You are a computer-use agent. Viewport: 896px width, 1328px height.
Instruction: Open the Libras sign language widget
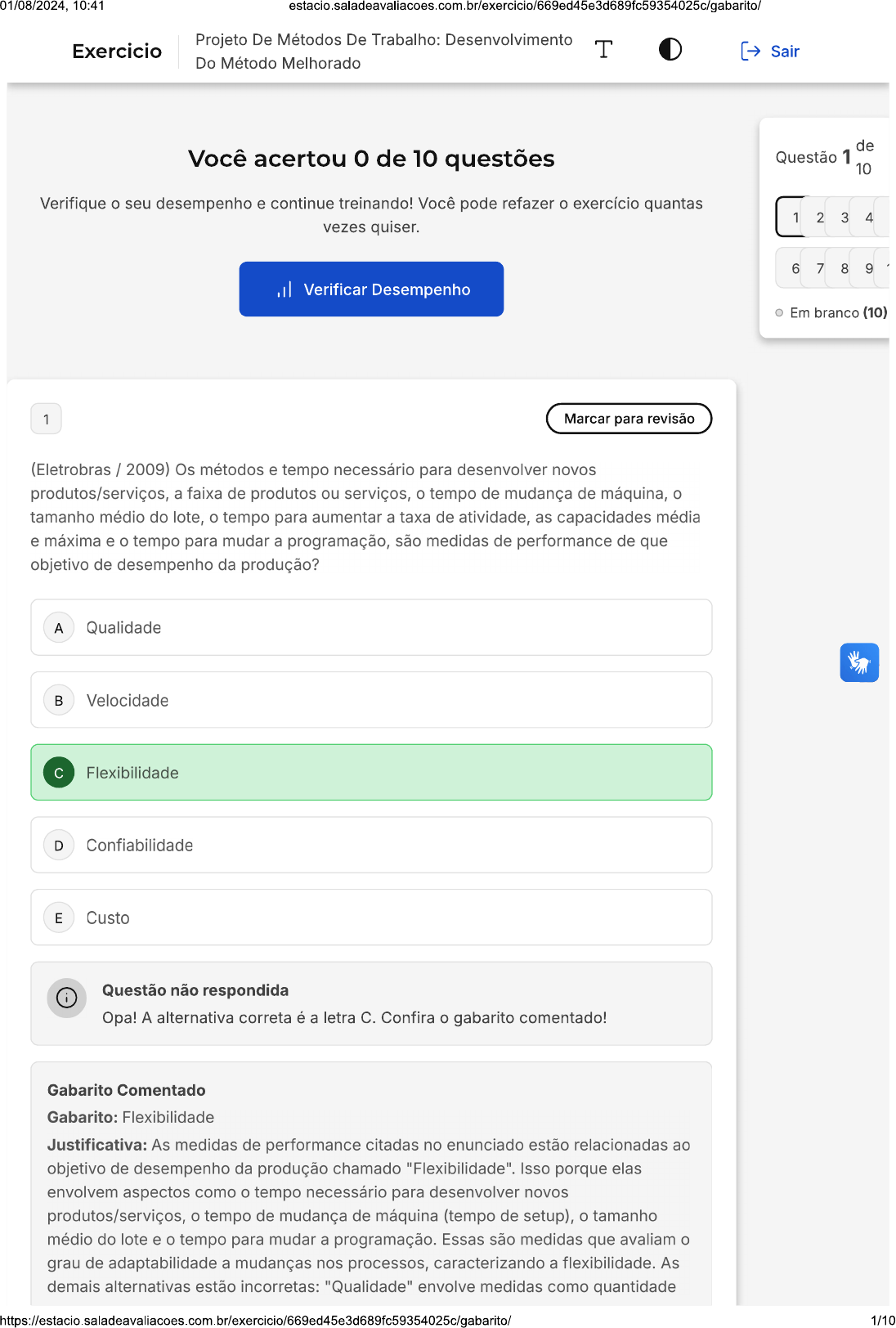pos(858,662)
